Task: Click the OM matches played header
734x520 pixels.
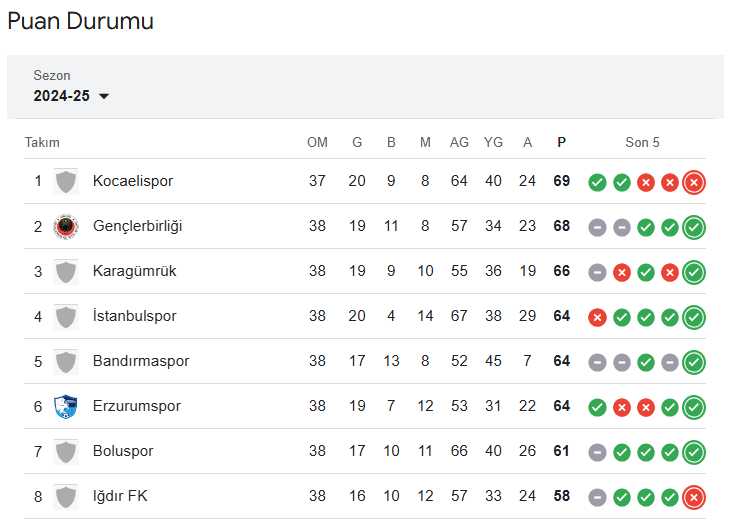Action: (x=317, y=142)
